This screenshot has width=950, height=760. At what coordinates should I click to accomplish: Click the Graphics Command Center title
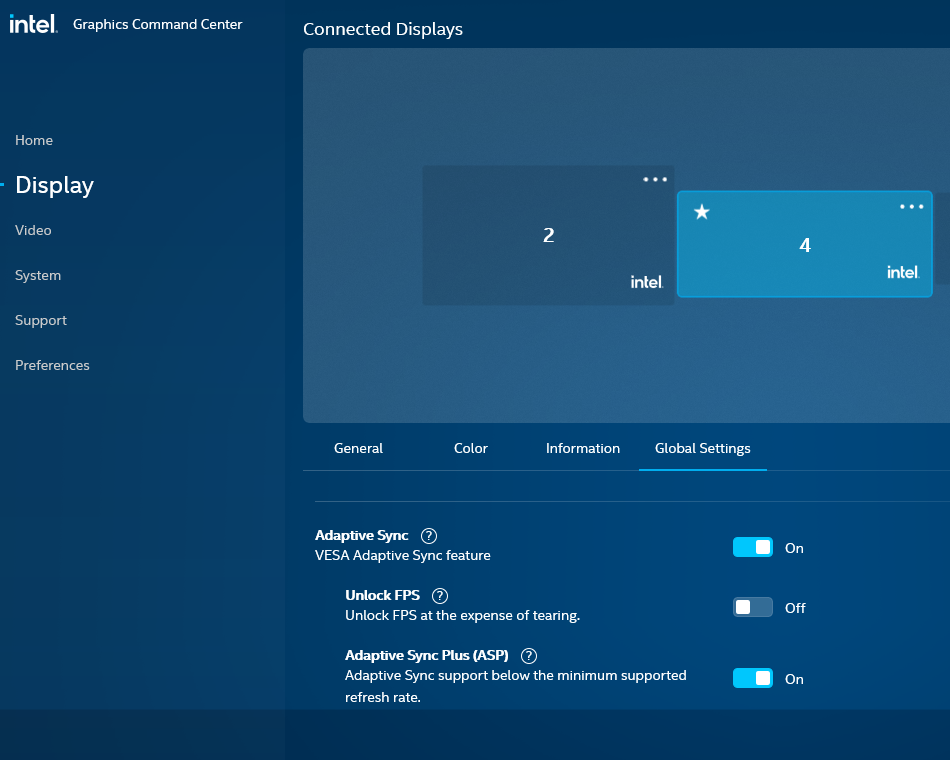[x=158, y=24]
